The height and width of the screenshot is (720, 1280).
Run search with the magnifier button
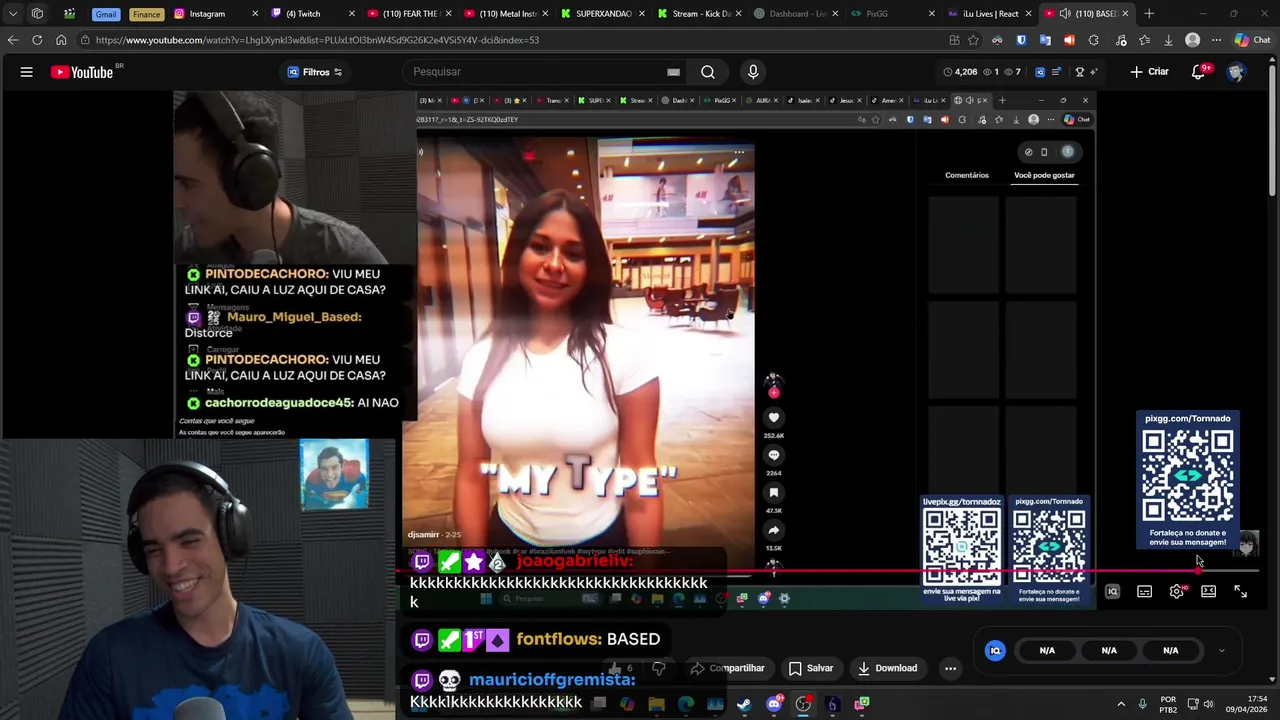708,72
